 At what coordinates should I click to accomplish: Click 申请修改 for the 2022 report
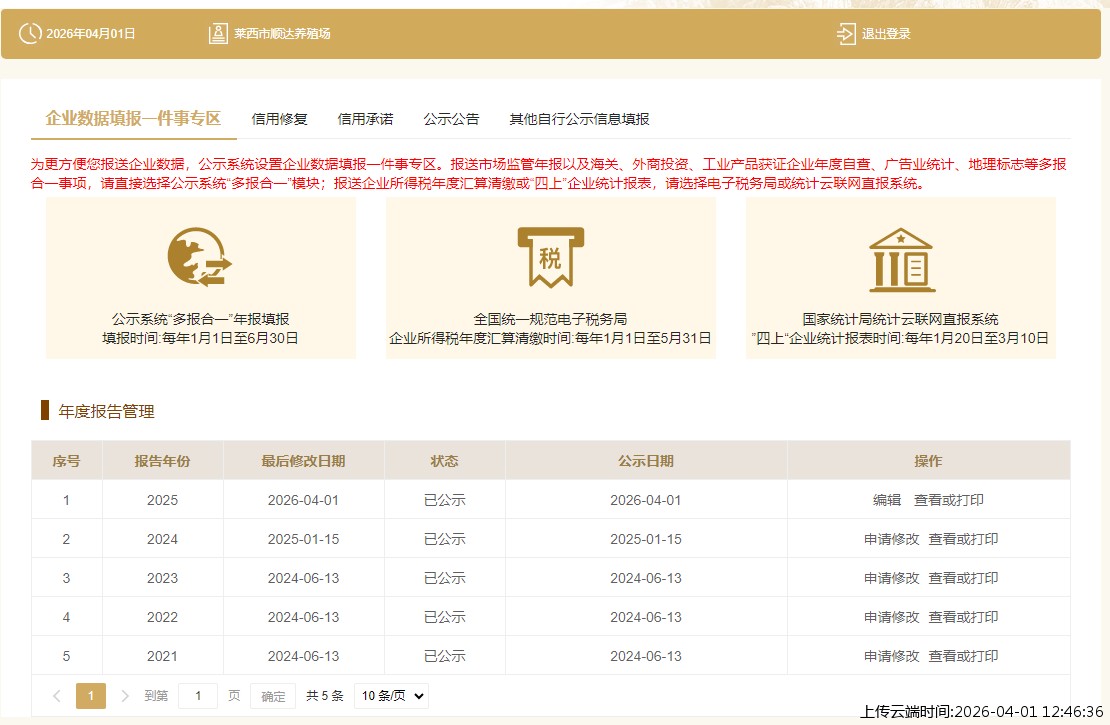891,617
